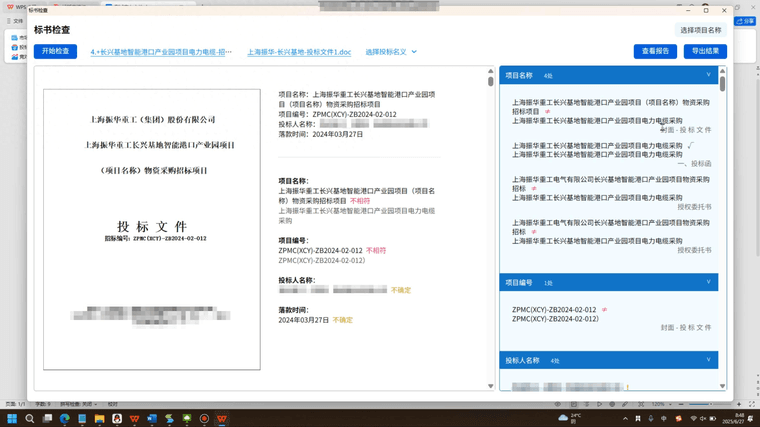
Task: Open the 选择投标名义 dropdown
Action: (391, 52)
